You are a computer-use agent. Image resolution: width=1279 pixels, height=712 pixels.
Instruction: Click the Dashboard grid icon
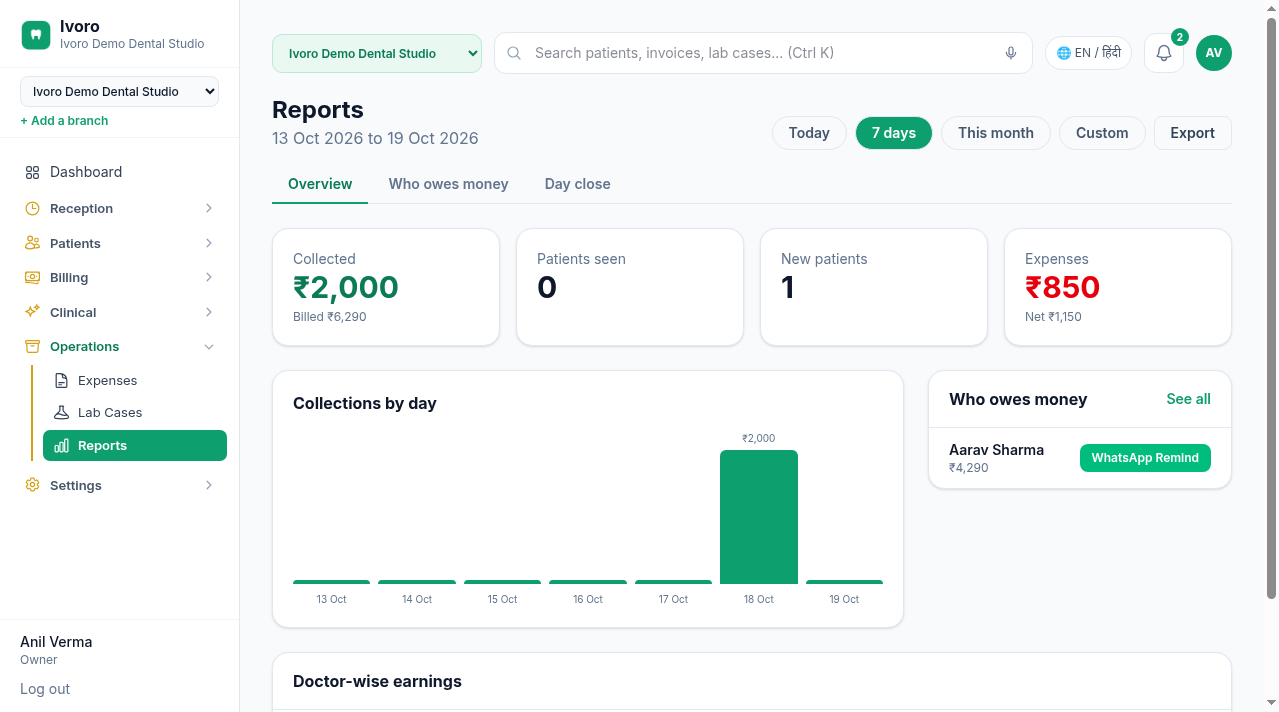point(32,172)
